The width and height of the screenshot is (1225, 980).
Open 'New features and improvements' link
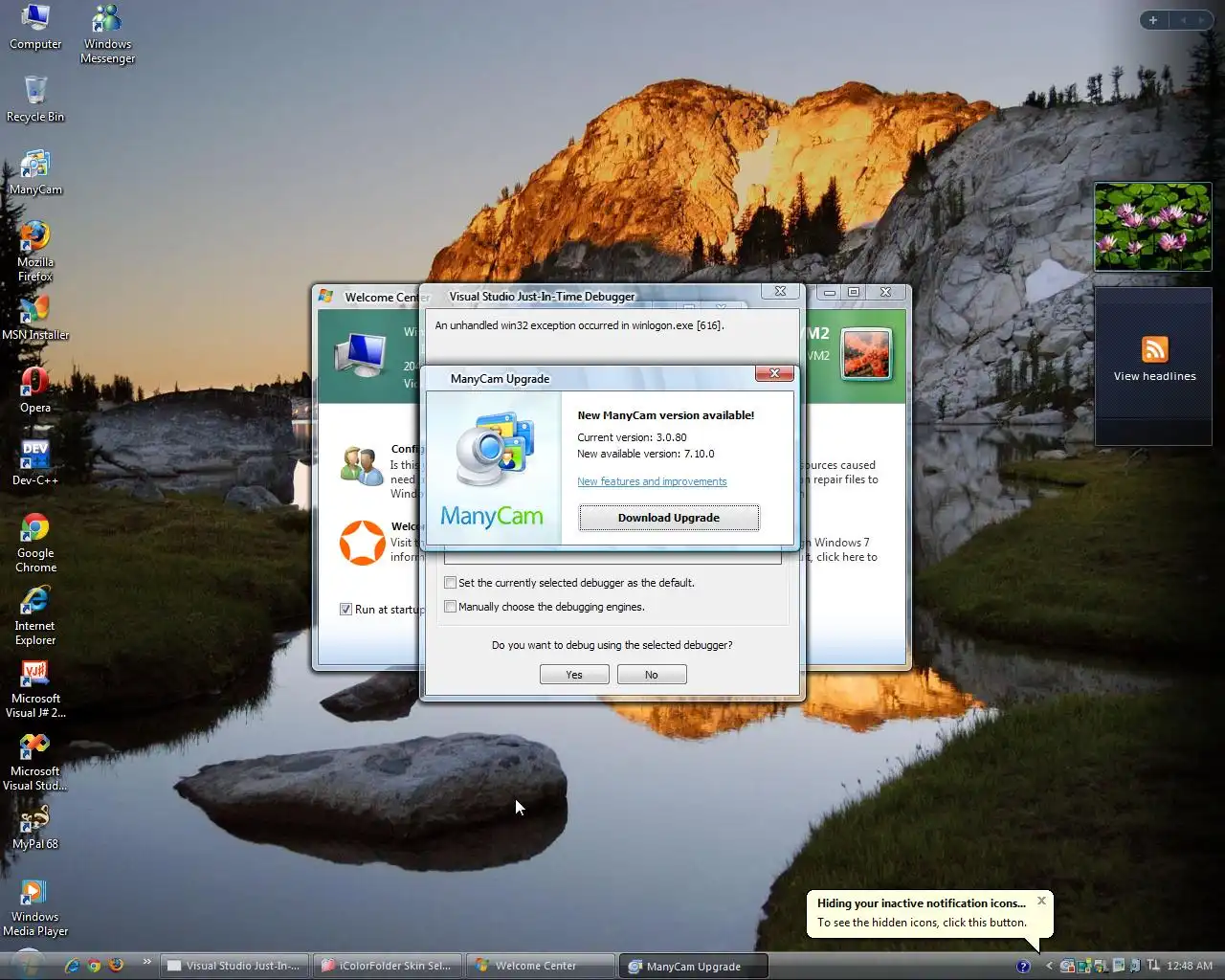coord(652,481)
